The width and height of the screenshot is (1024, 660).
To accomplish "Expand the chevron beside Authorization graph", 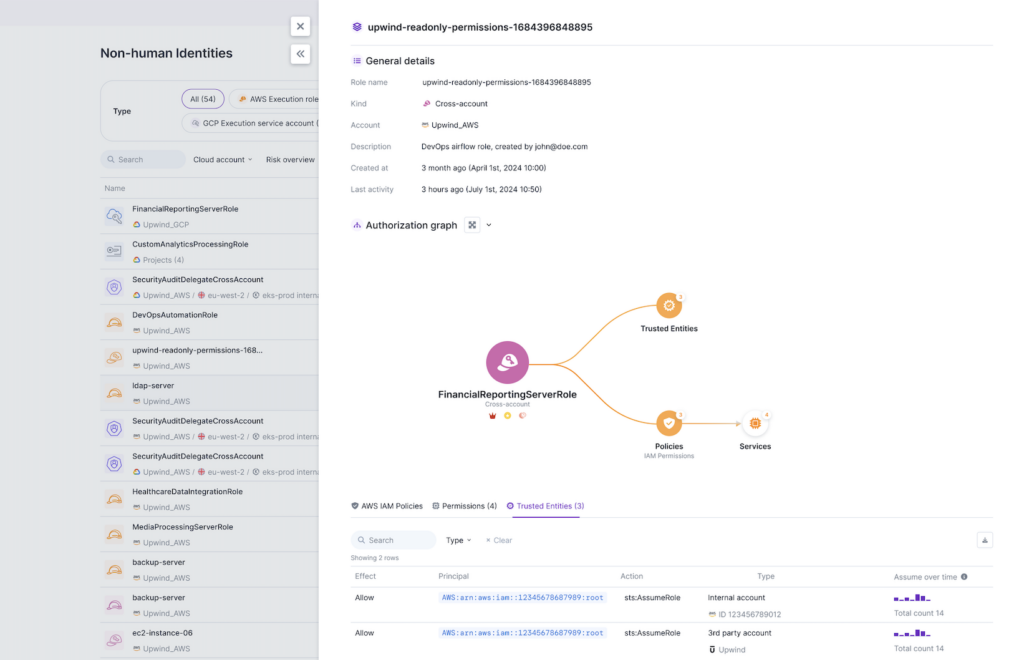I will click(x=489, y=225).
